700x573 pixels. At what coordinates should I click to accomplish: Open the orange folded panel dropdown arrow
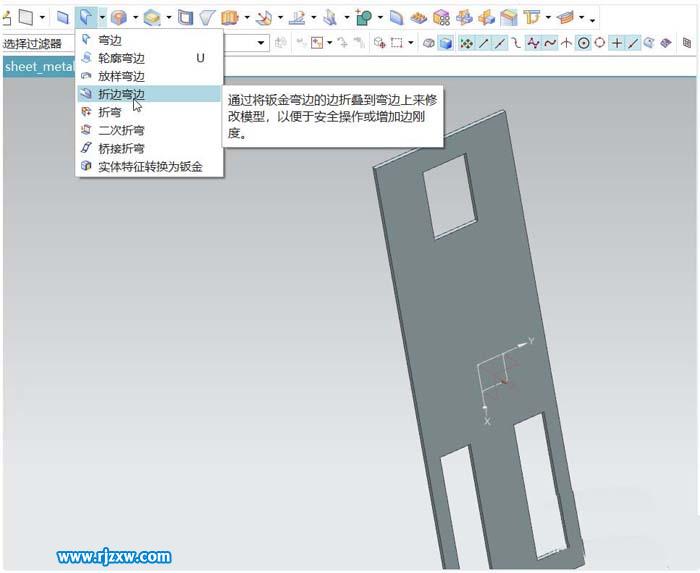click(x=247, y=18)
